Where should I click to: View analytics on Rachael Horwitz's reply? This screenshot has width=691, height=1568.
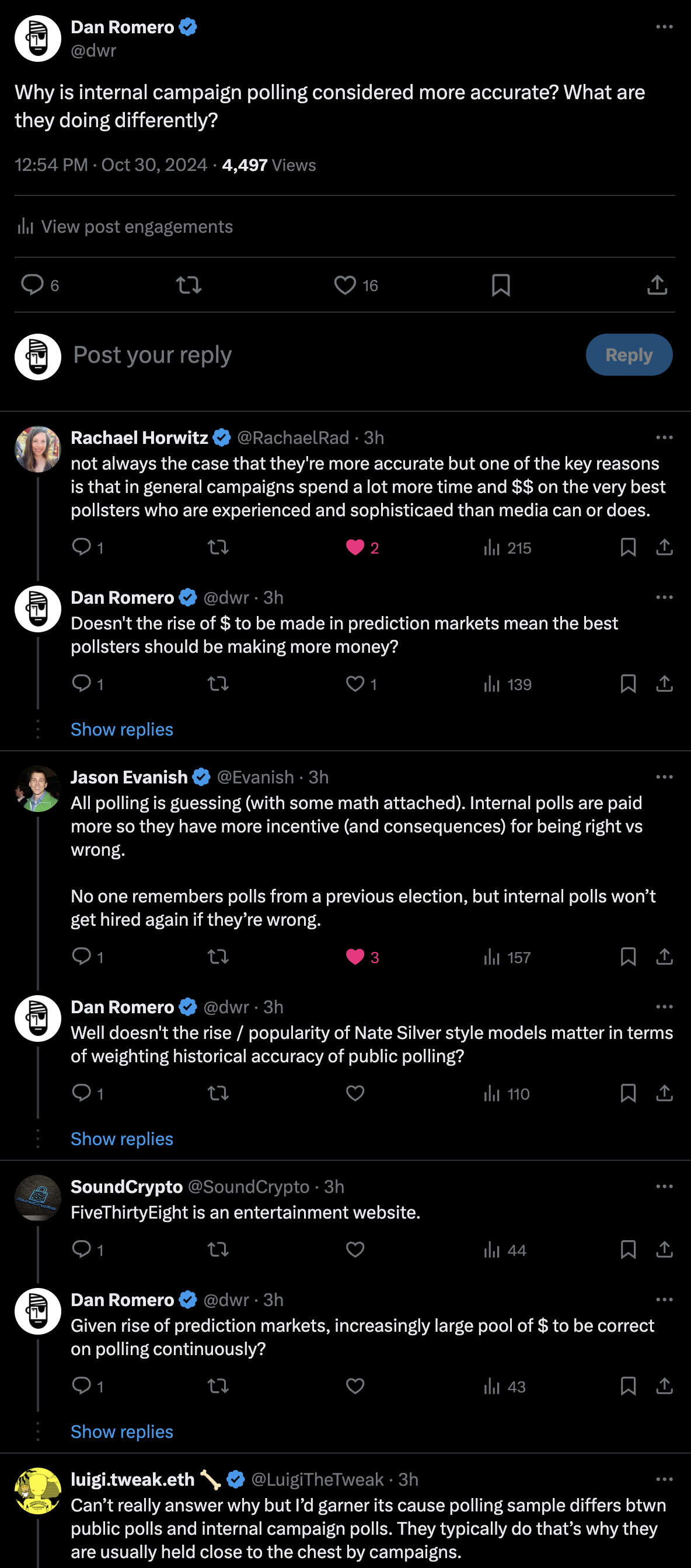(507, 548)
